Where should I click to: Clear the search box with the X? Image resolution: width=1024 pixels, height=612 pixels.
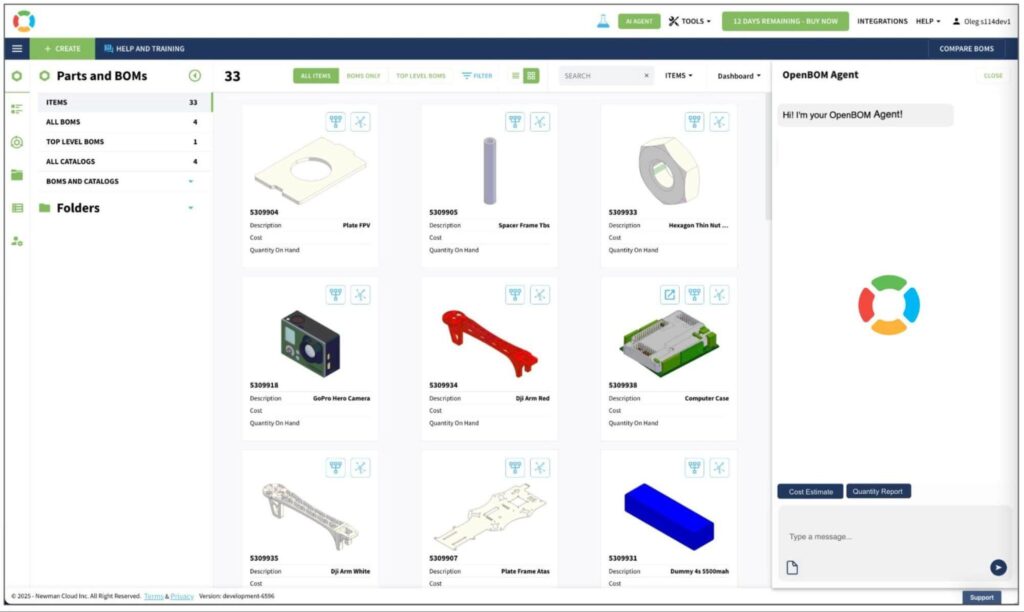tap(647, 76)
